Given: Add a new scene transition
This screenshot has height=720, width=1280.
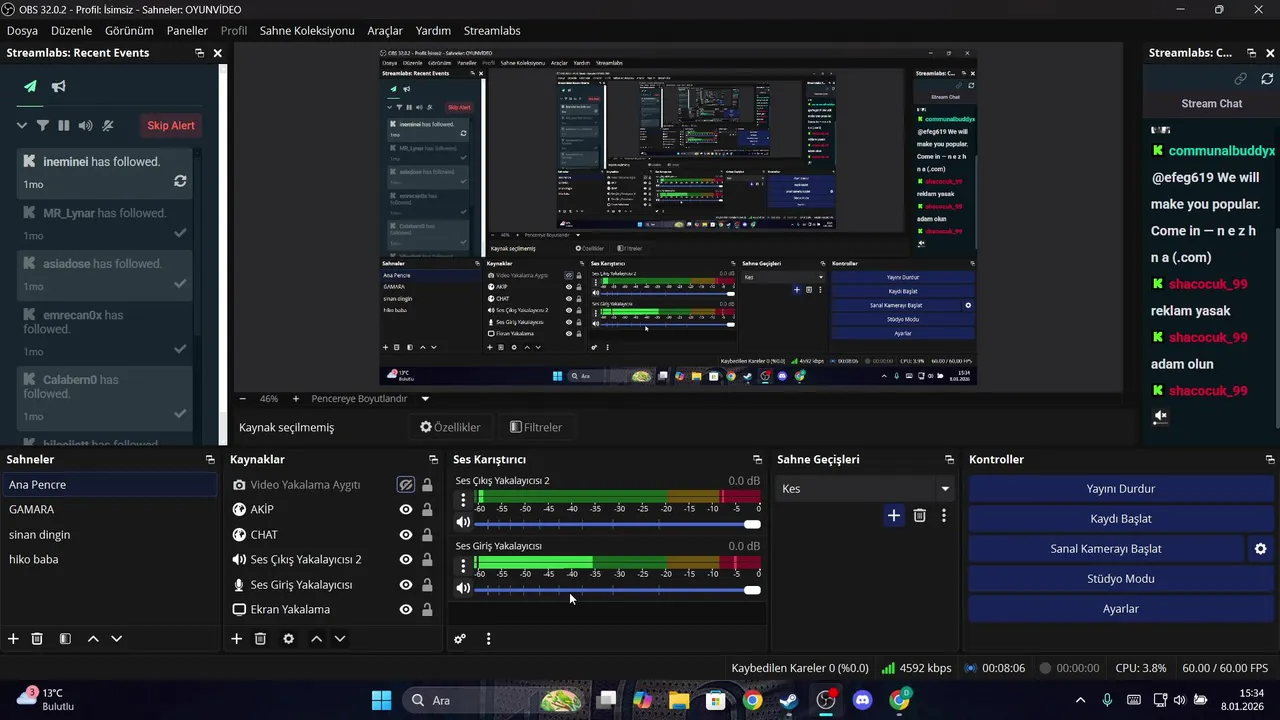Looking at the screenshot, I should 894,515.
